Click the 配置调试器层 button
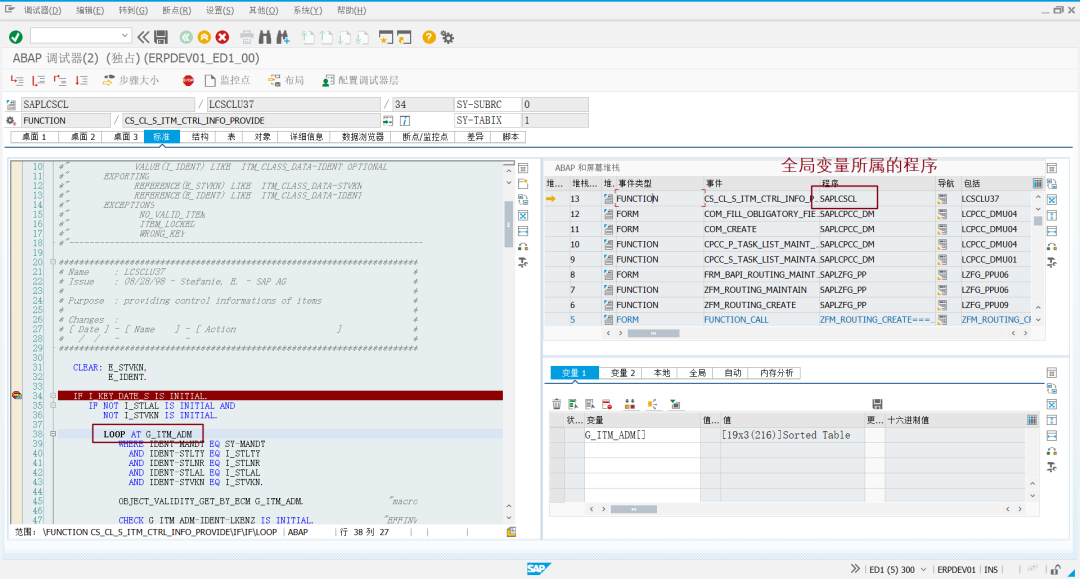 tap(361, 81)
